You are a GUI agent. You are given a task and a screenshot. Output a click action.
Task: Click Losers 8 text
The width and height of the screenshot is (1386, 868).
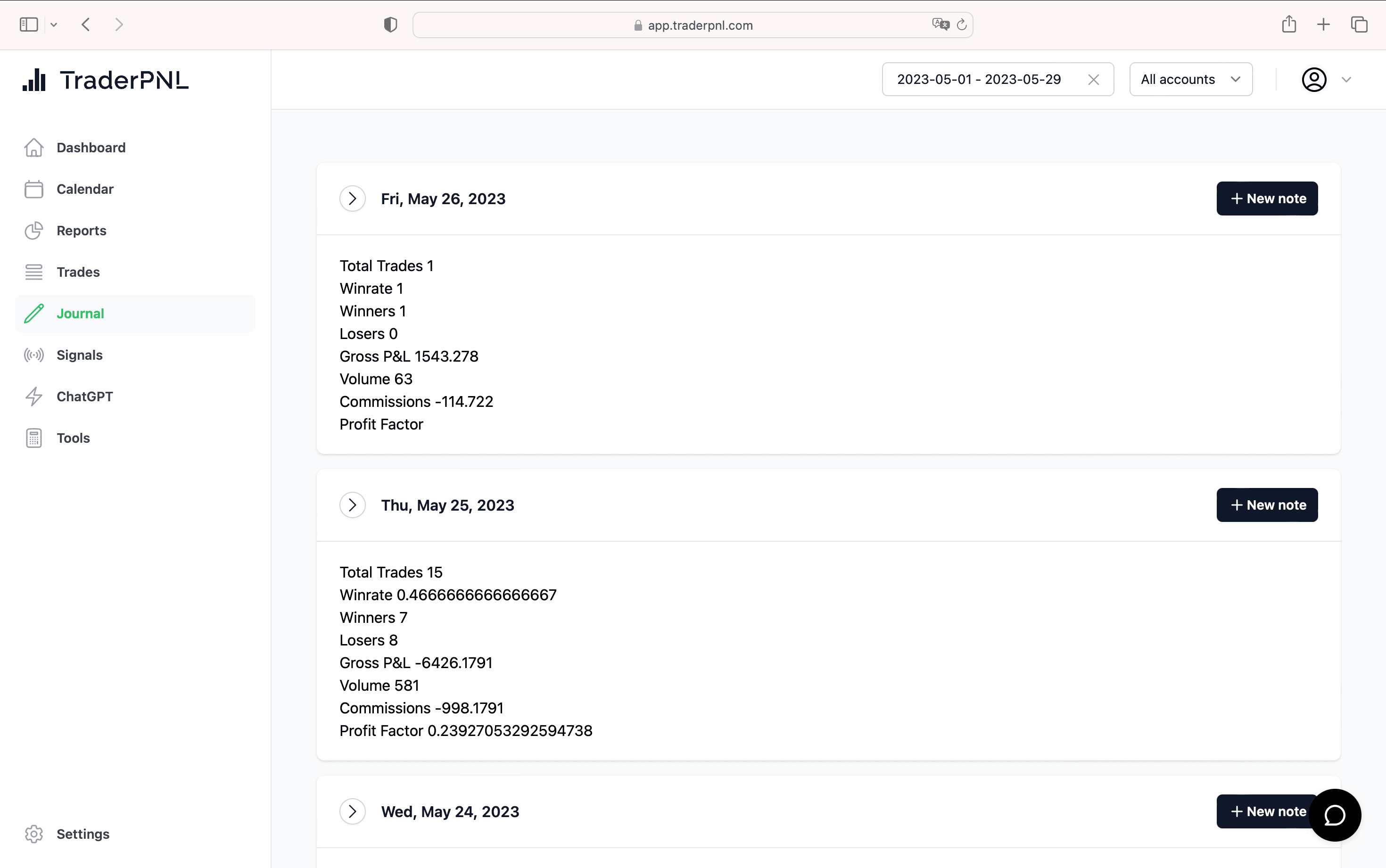[369, 640]
